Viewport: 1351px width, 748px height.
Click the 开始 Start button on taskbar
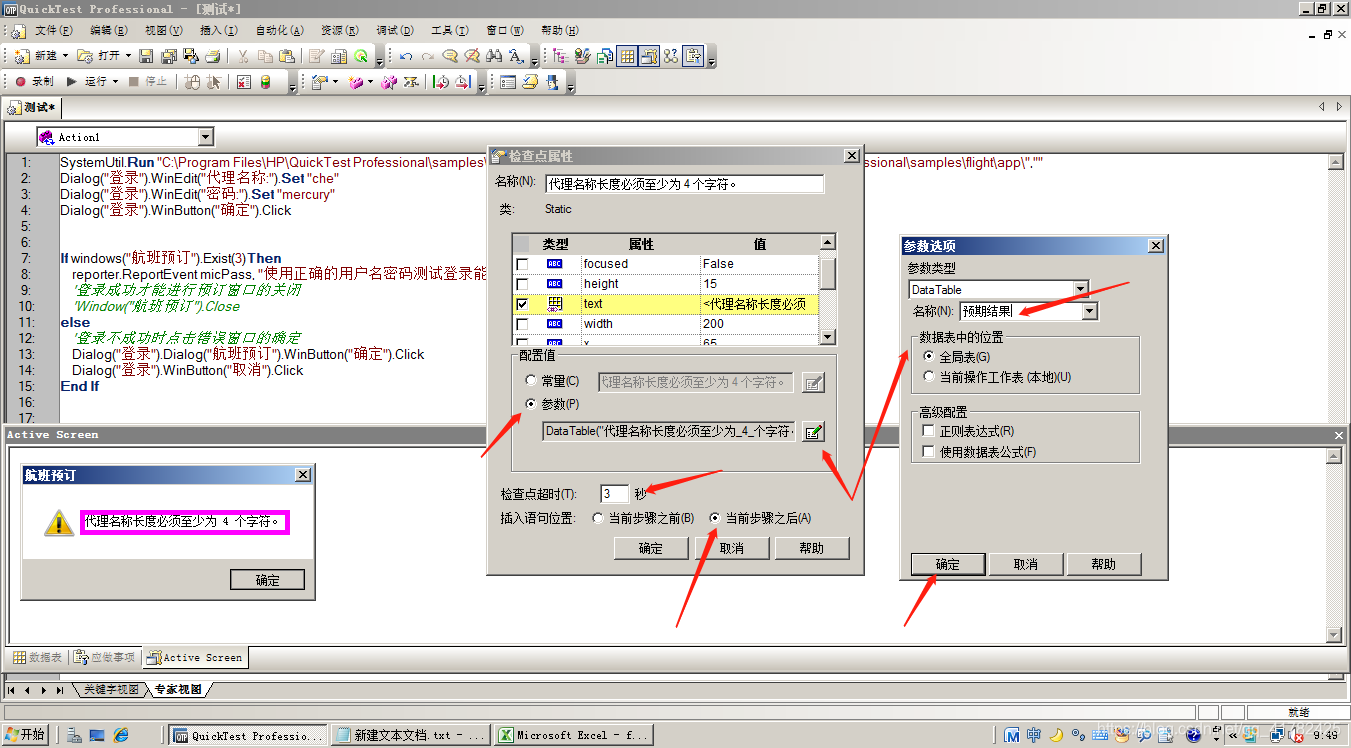pyautogui.click(x=26, y=735)
